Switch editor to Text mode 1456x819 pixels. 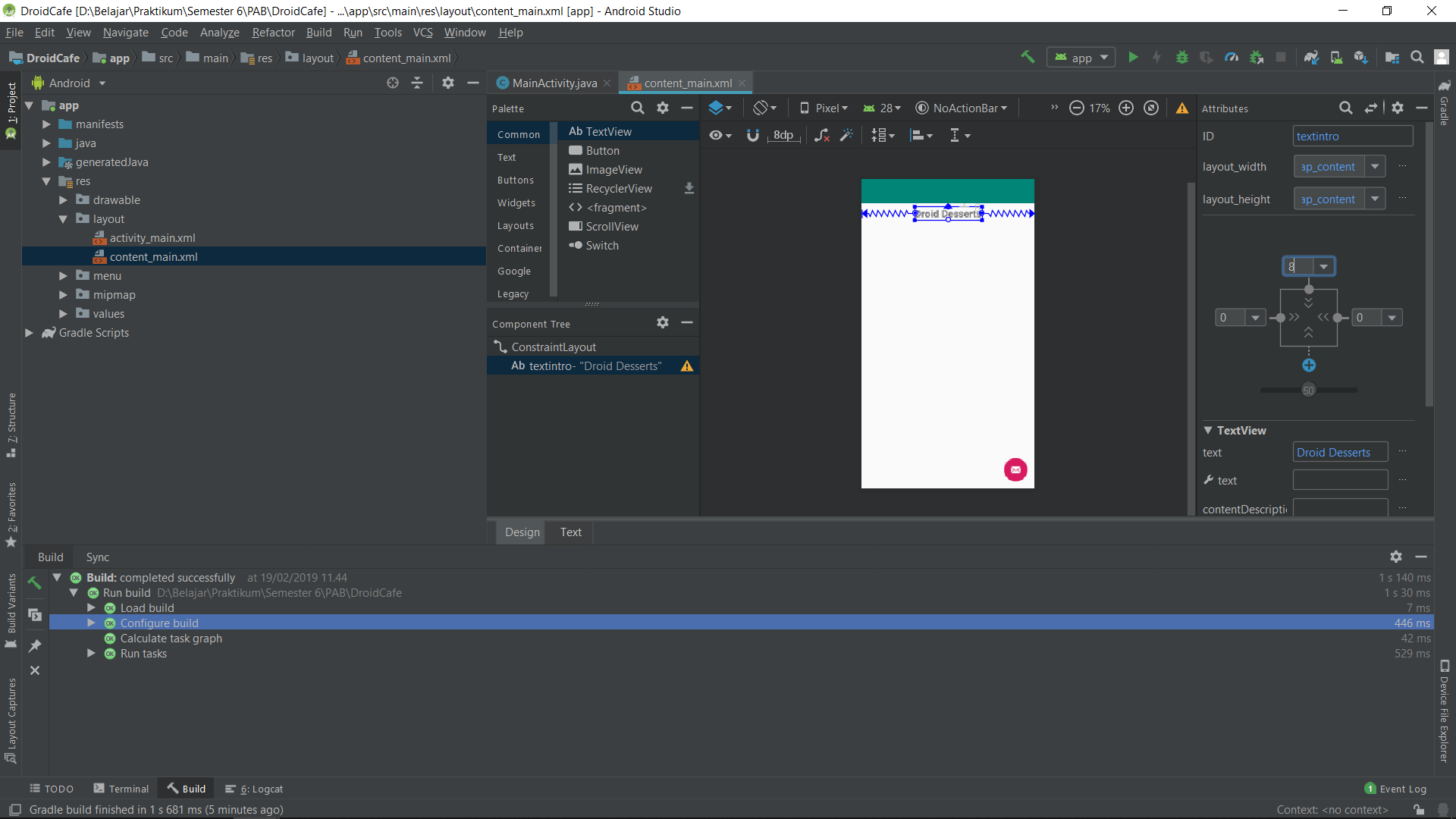tap(570, 532)
